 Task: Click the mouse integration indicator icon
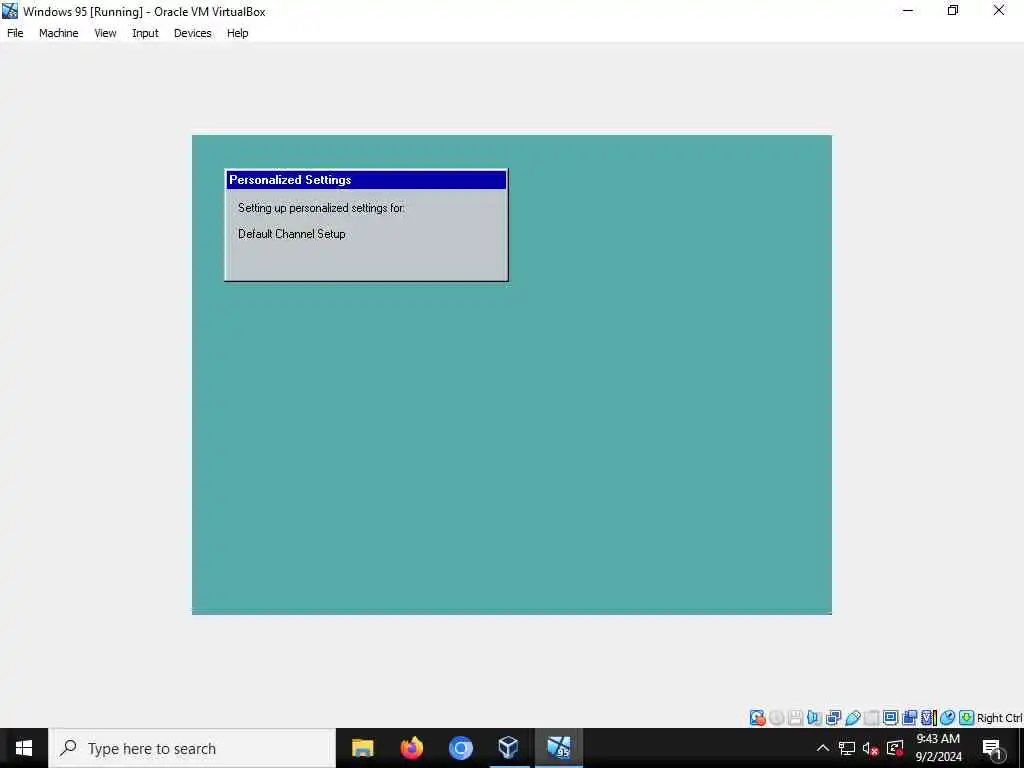(x=947, y=718)
